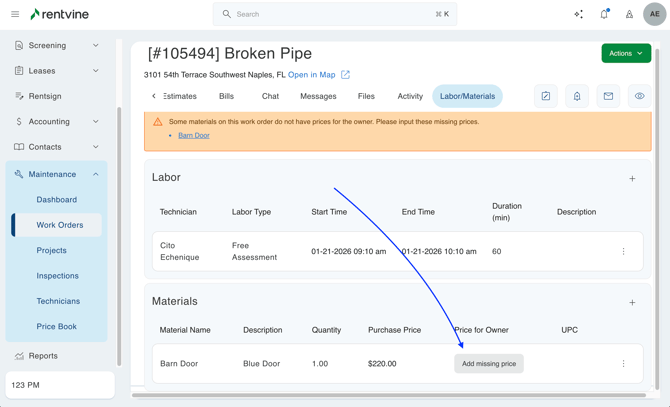
Task: Toggle the eye visibility icon
Action: [639, 96]
